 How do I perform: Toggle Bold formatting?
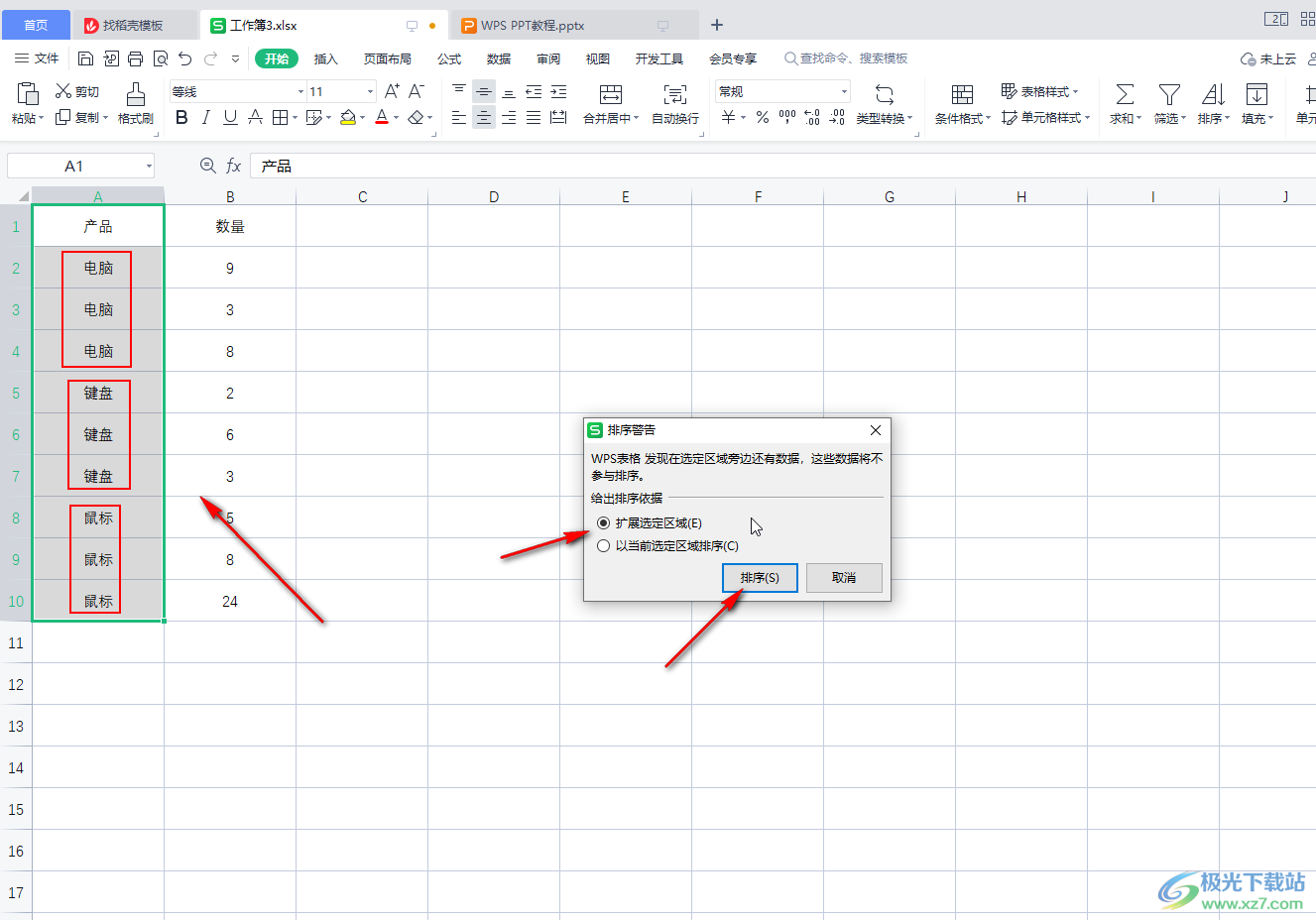(x=181, y=117)
